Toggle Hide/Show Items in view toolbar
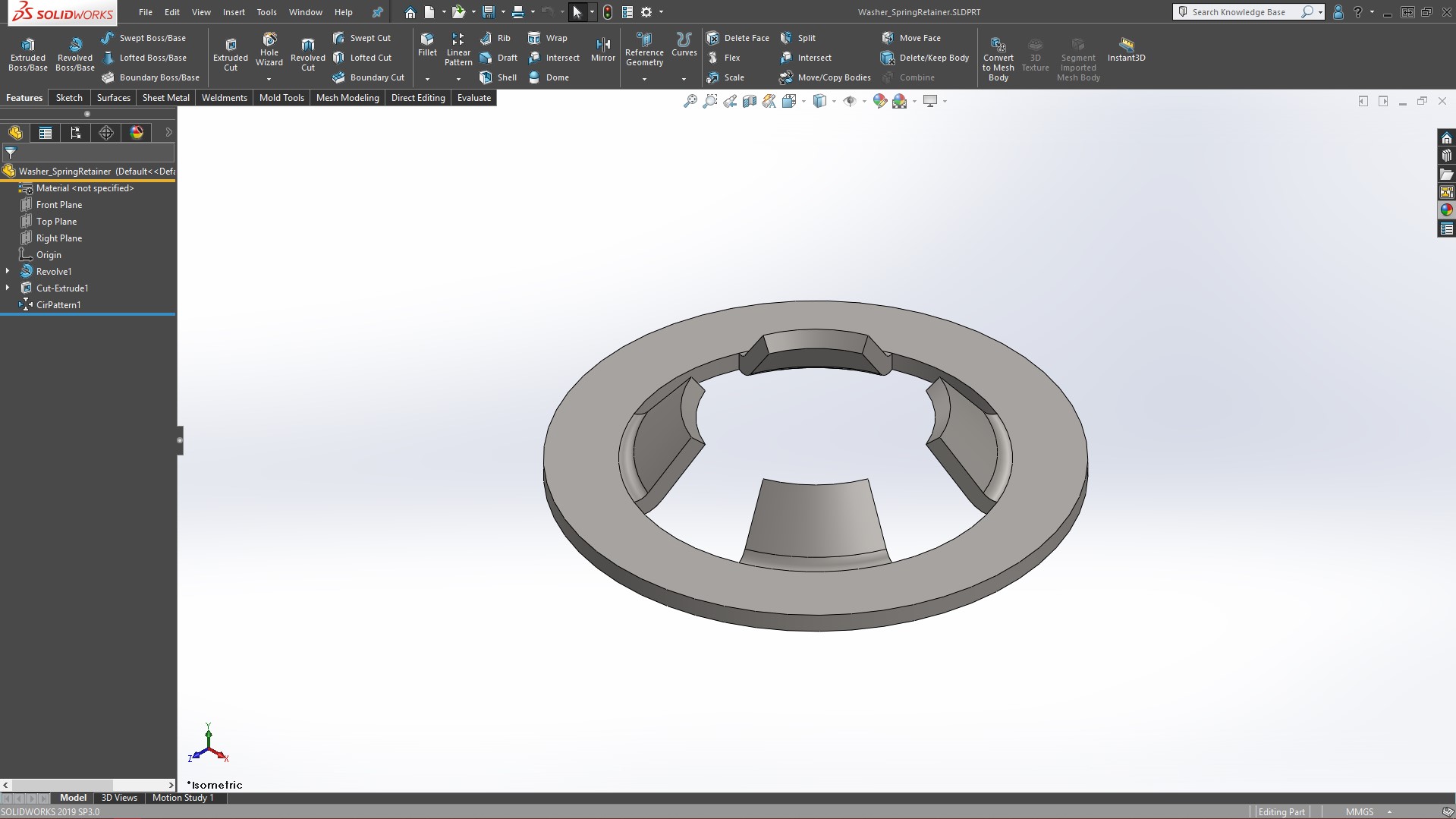 coord(850,101)
